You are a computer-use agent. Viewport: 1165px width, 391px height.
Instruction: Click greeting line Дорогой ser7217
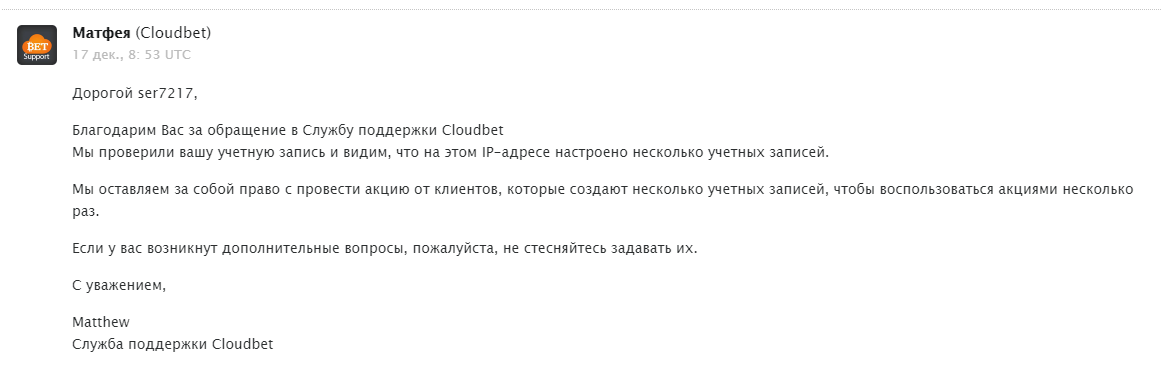click(x=136, y=93)
